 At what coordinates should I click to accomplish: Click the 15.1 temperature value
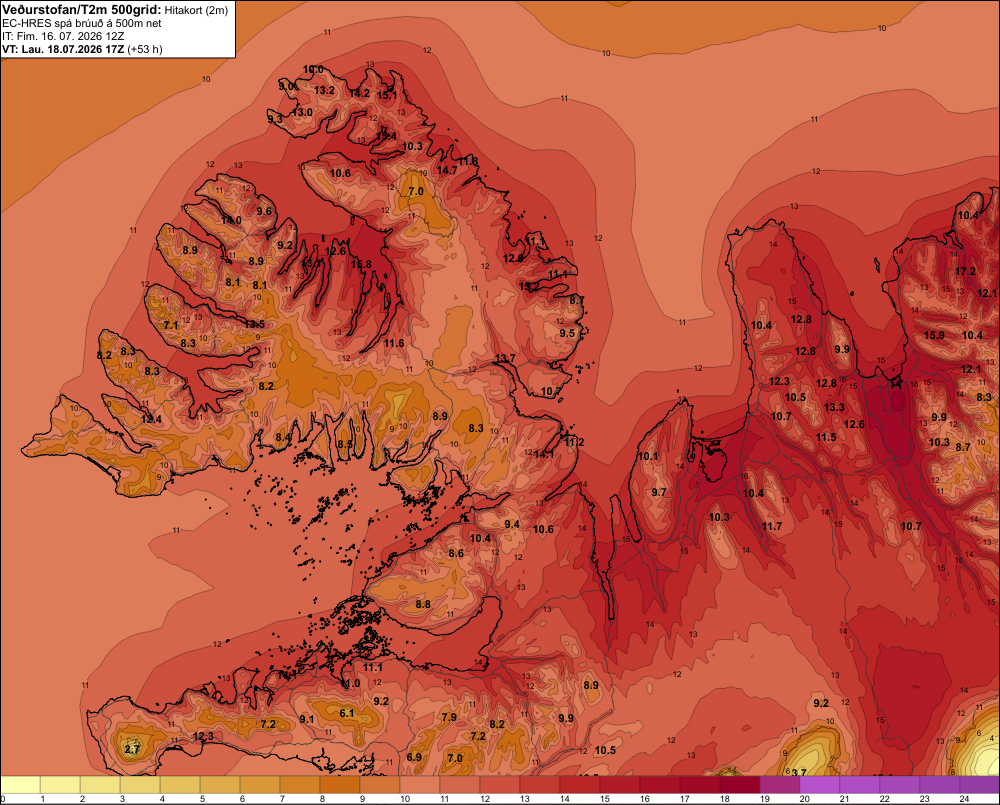(x=387, y=95)
